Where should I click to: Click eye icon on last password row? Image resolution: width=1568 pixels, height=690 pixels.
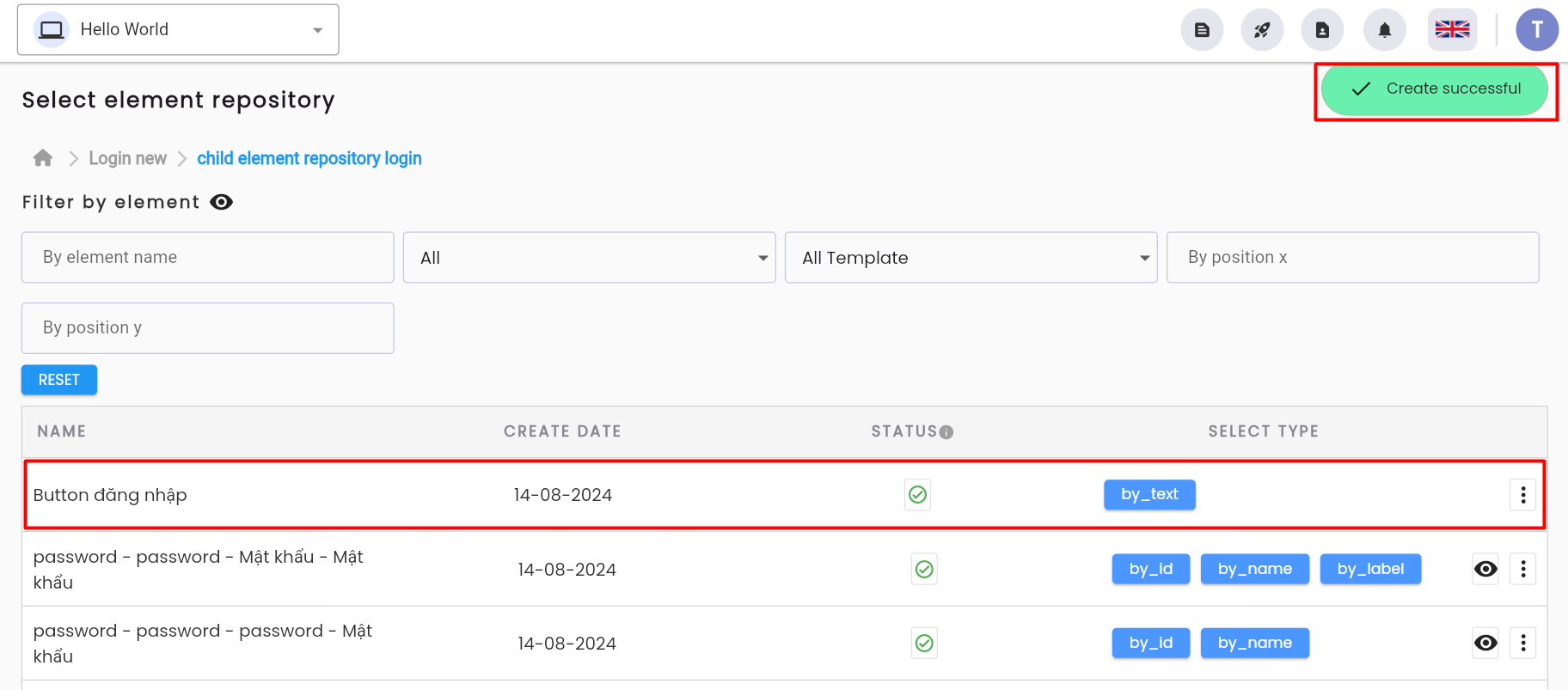click(1485, 643)
